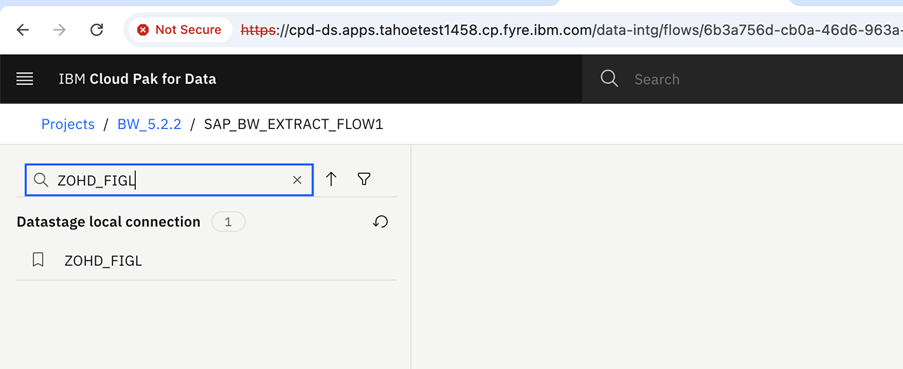Click the browser forward arrow
Screen dimensions: 903x369
59,30
